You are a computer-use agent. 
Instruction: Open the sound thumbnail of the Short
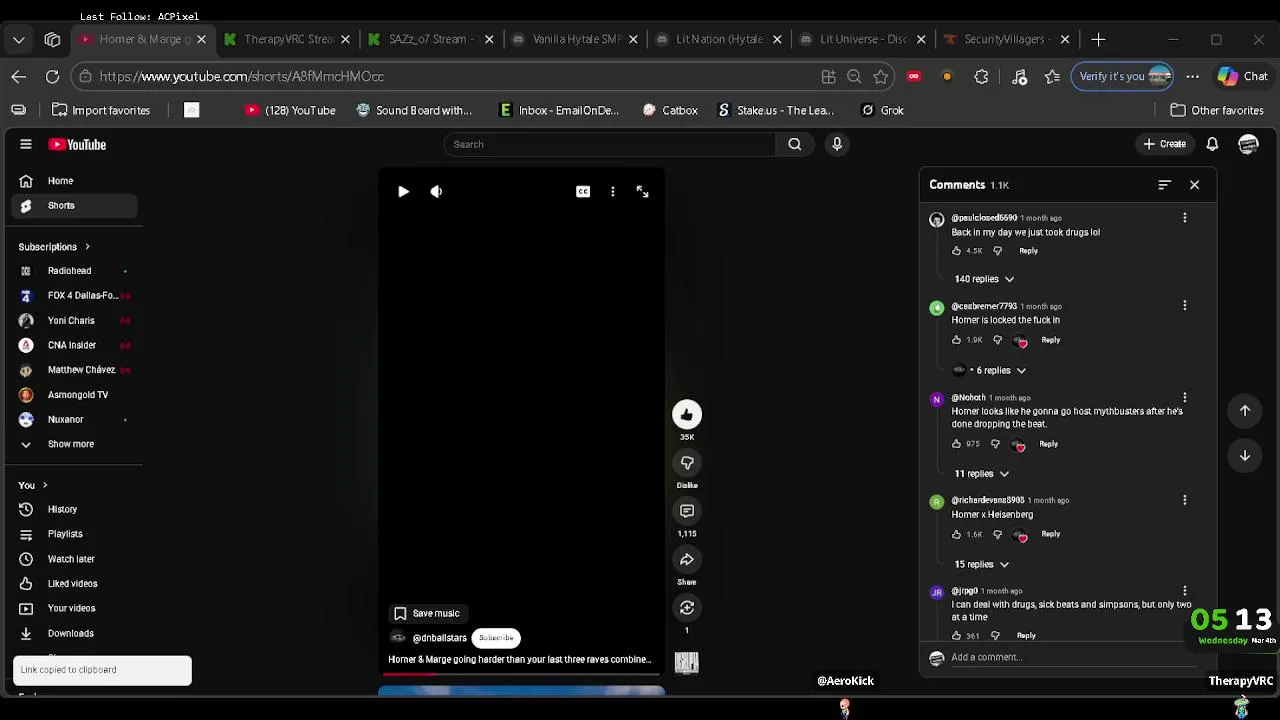point(687,662)
